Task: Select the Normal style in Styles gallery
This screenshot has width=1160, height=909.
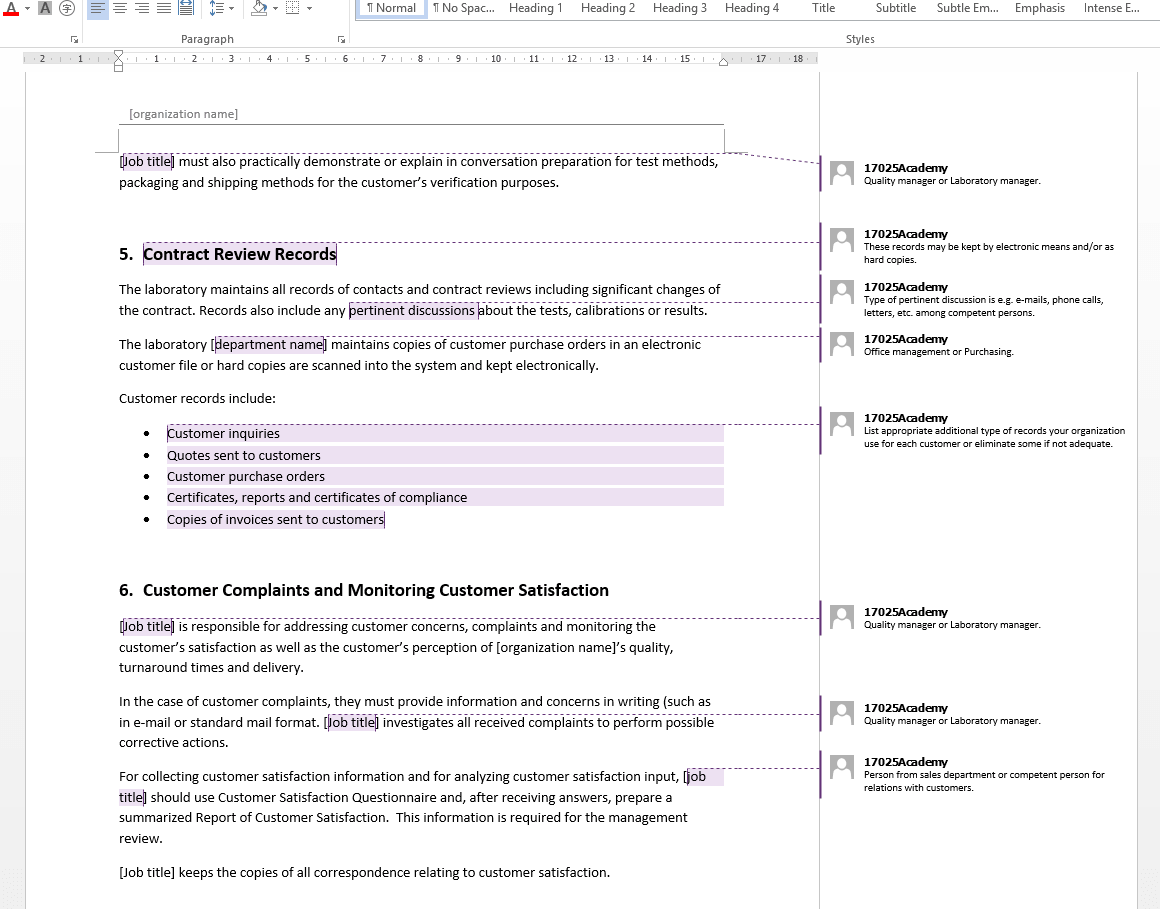Action: [x=389, y=8]
